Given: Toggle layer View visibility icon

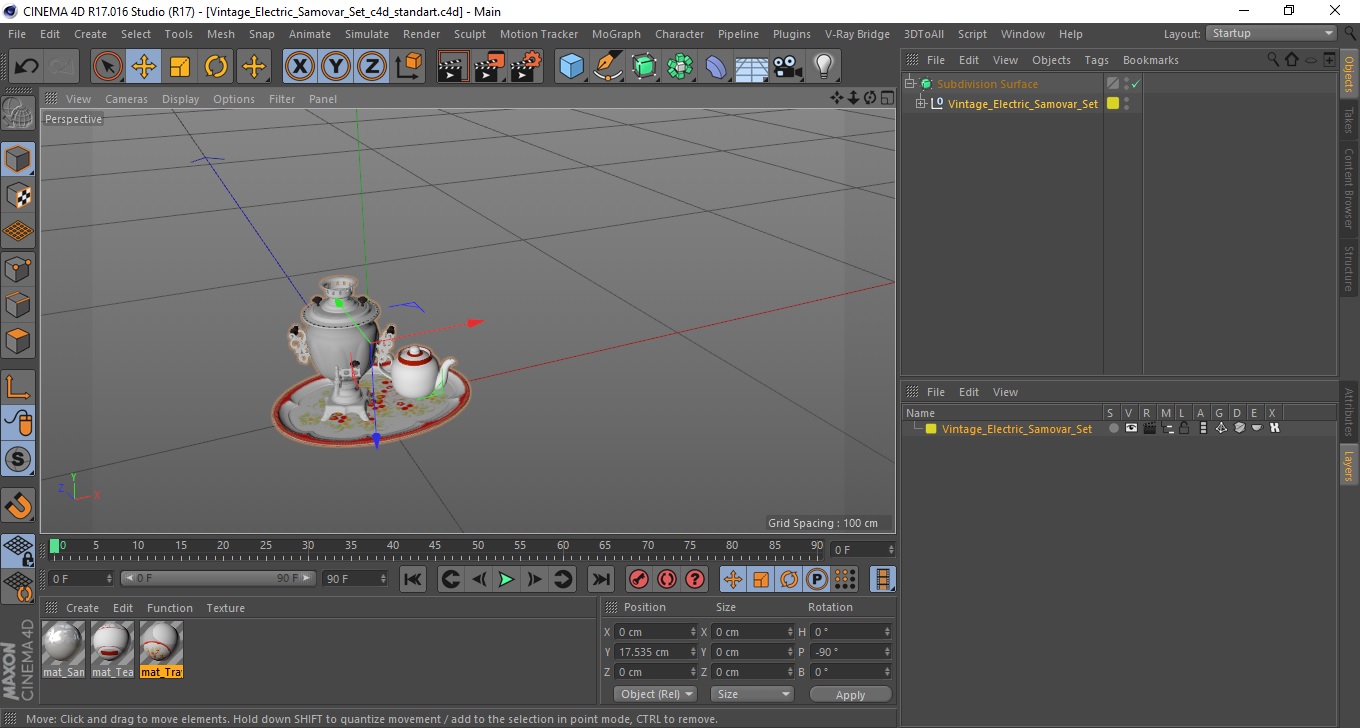Looking at the screenshot, I should click(1131, 428).
